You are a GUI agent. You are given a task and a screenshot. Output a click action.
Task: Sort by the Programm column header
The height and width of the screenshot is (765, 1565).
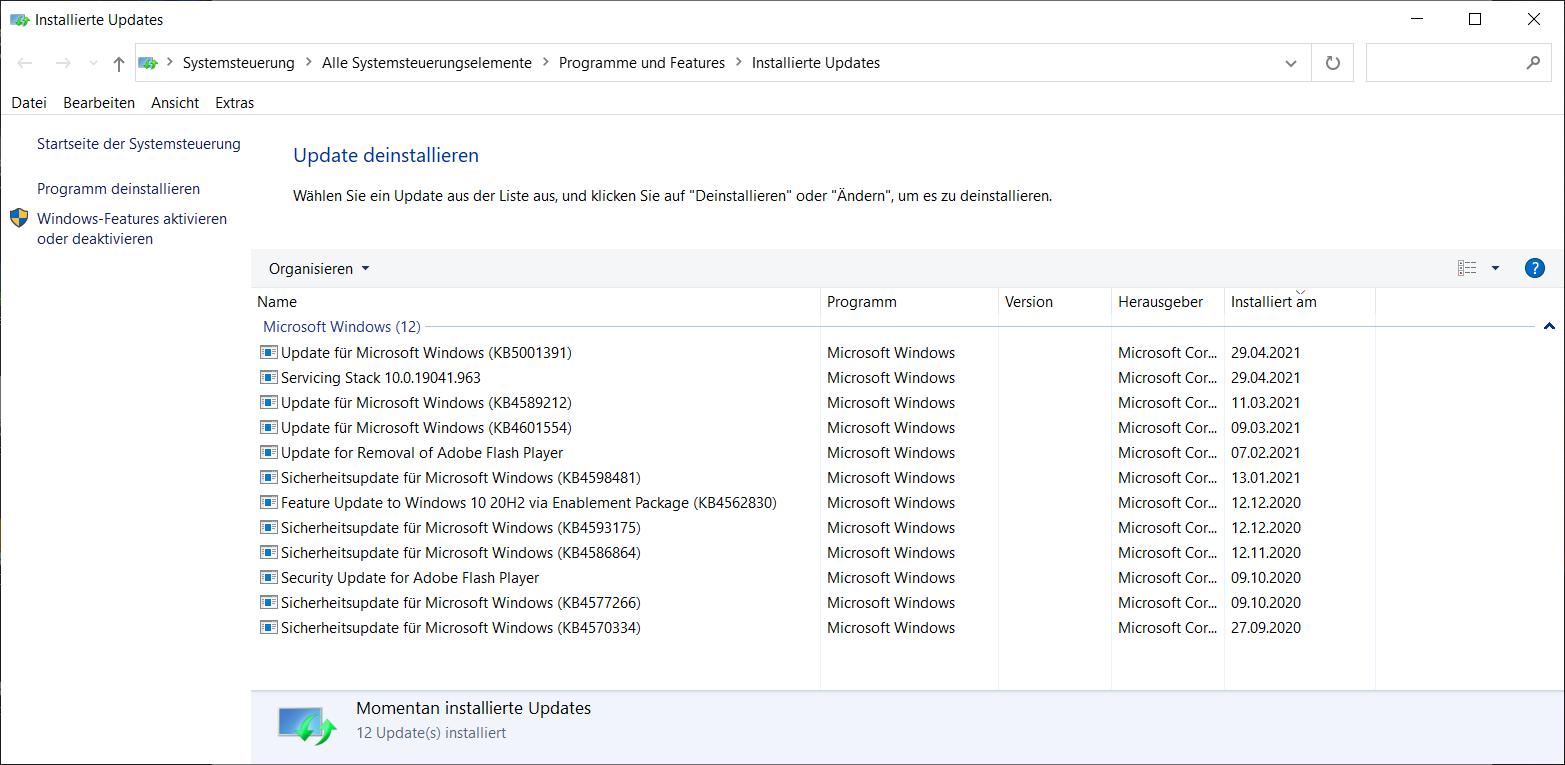(x=909, y=302)
